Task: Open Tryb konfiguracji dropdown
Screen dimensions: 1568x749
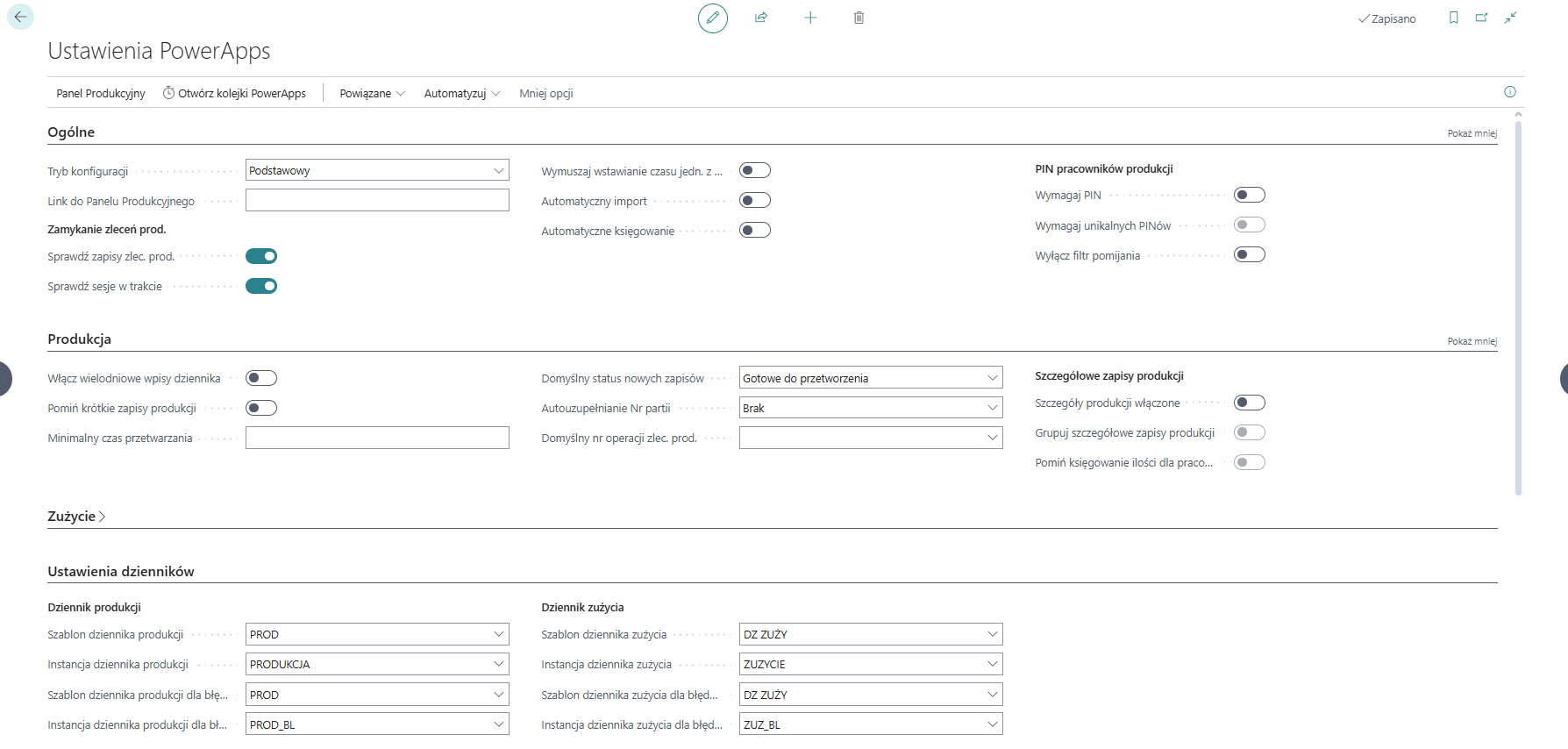Action: (x=377, y=170)
